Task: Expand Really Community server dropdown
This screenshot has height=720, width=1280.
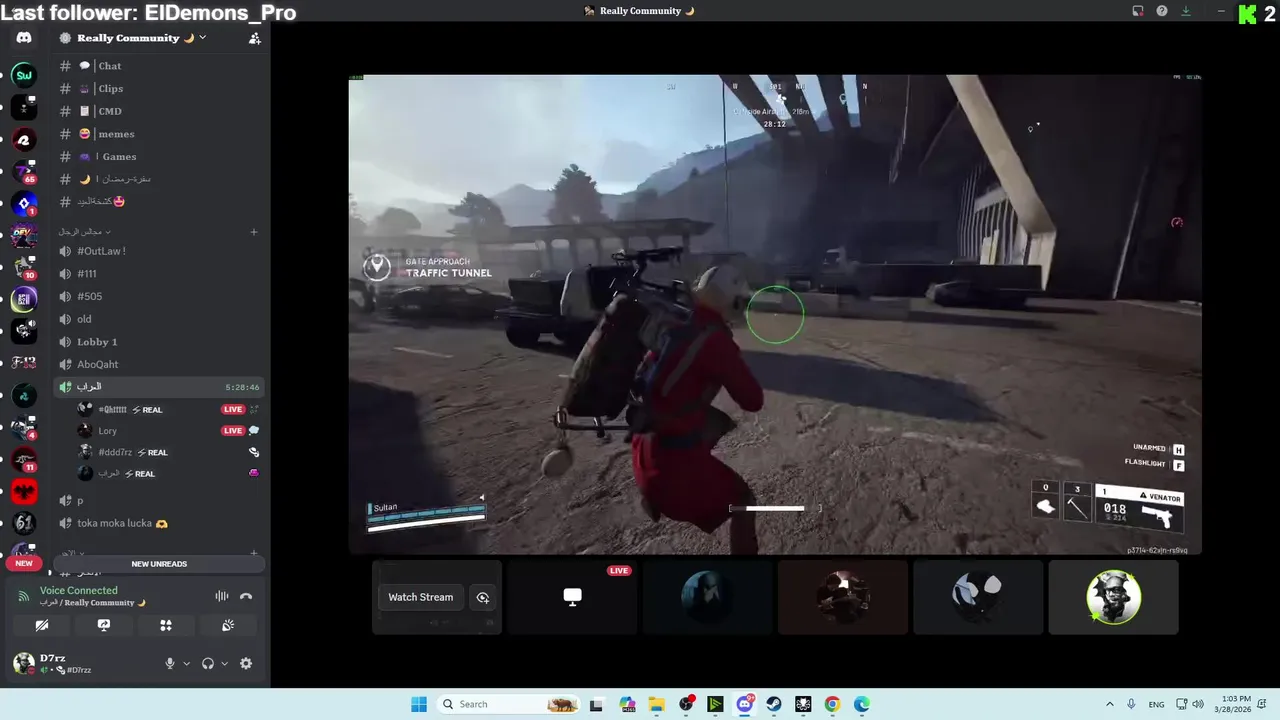Action: 203,38
